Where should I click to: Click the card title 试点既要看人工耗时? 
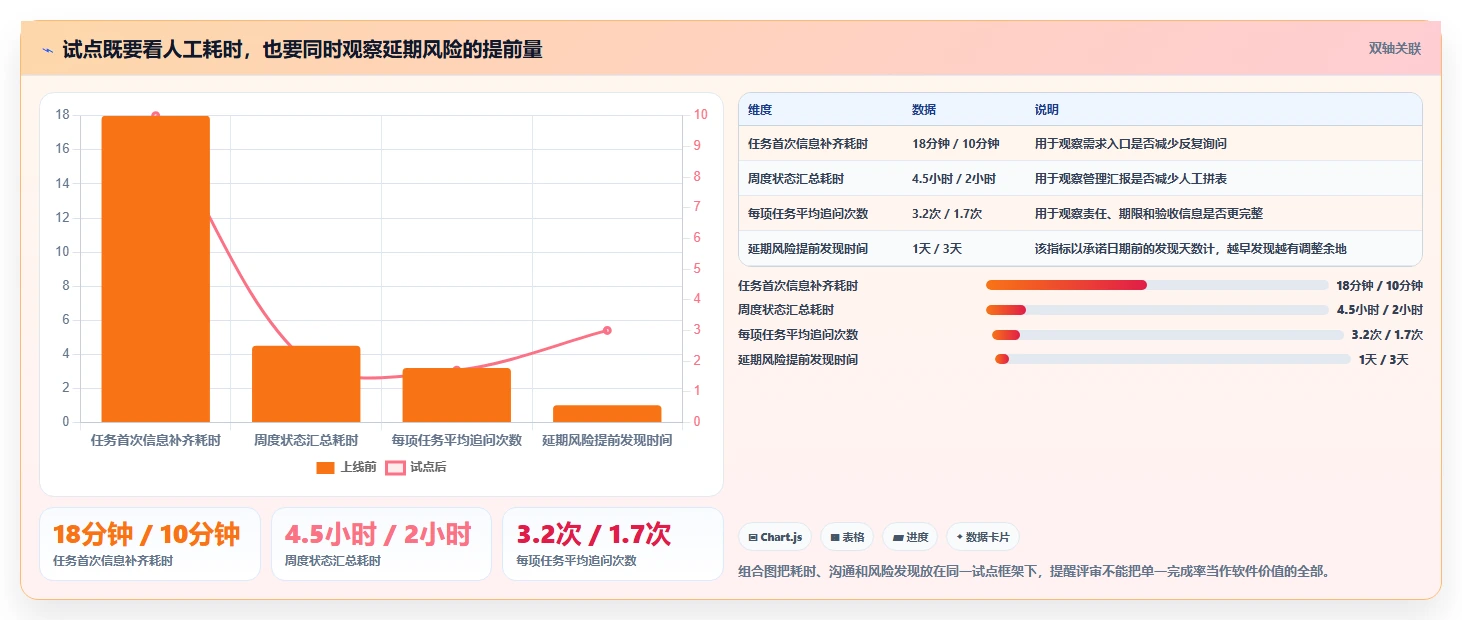(302, 49)
